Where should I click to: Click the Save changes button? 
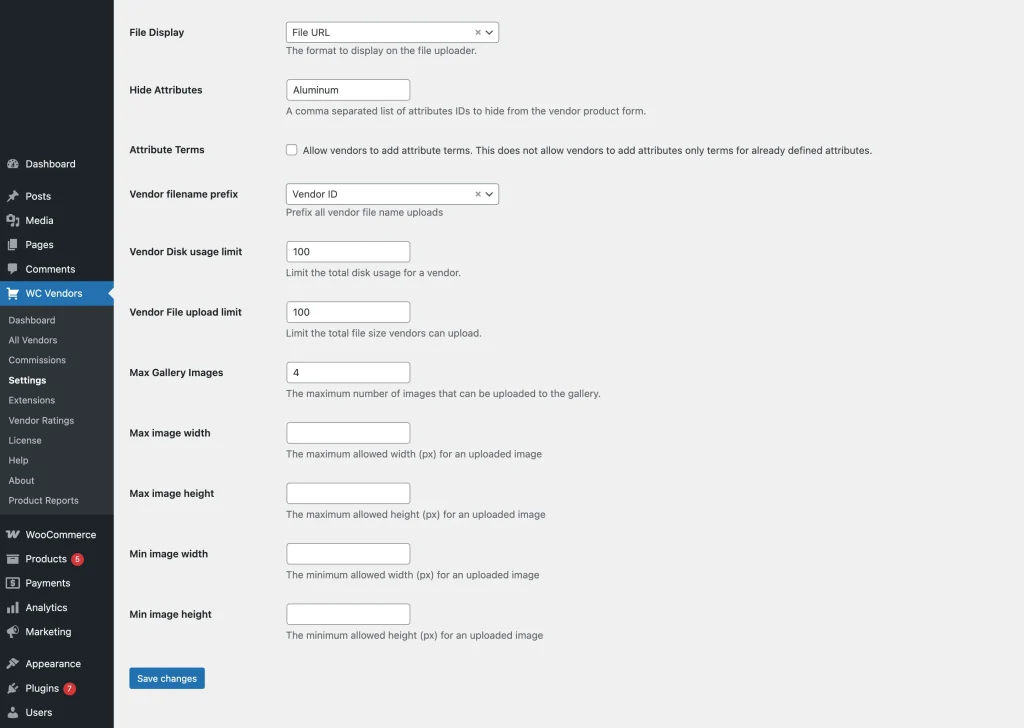167,678
